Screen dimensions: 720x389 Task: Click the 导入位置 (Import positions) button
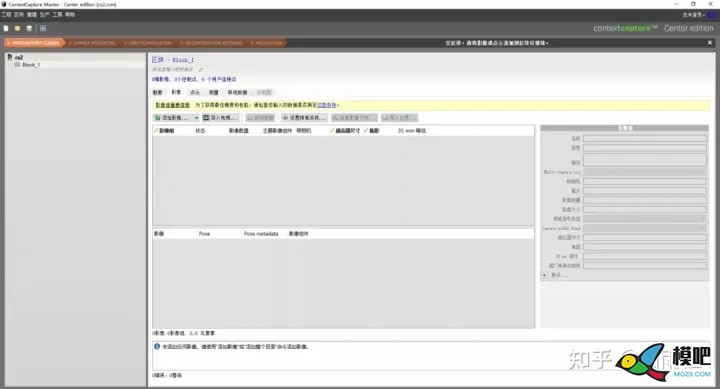tap(399, 118)
